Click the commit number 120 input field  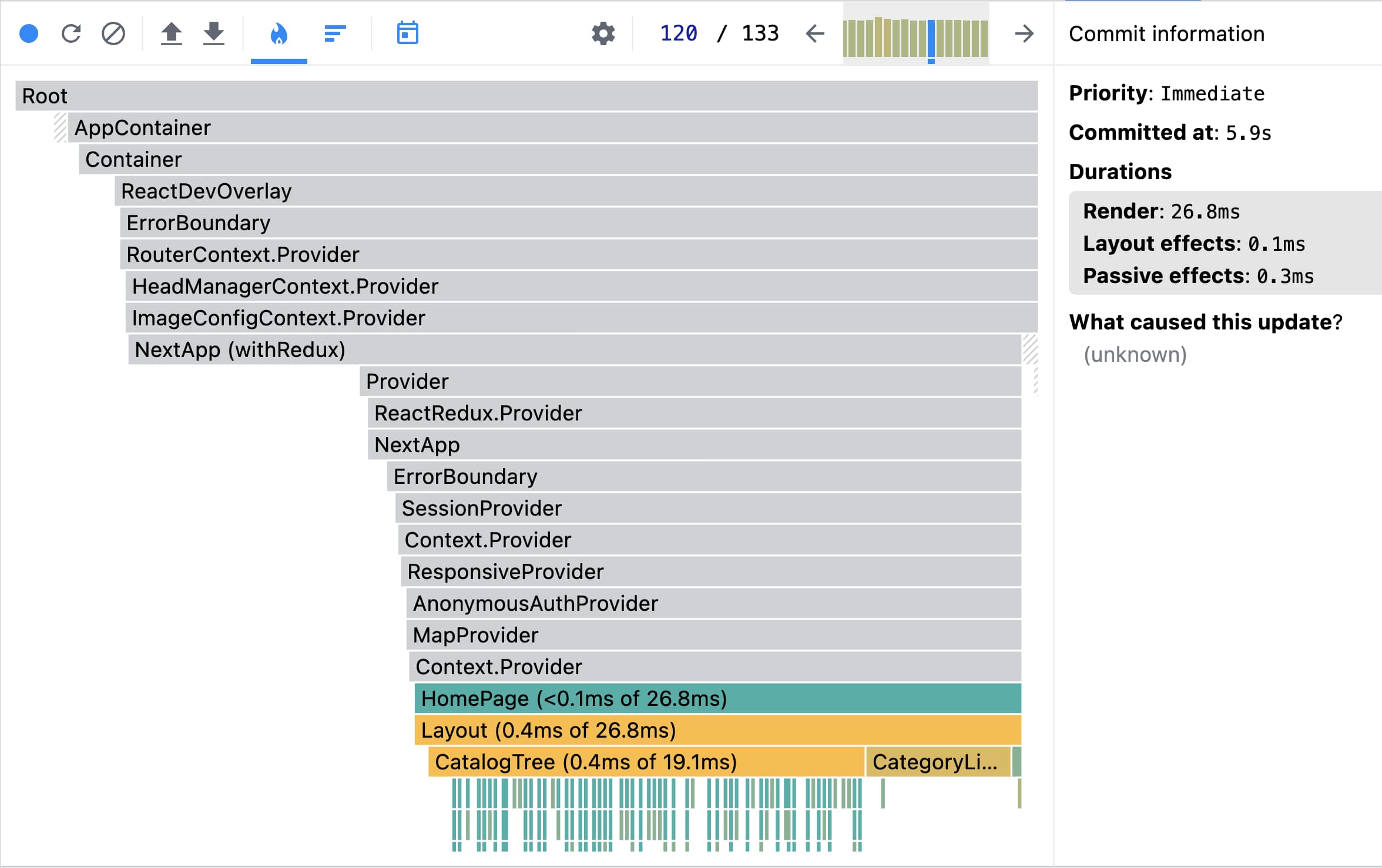(679, 33)
